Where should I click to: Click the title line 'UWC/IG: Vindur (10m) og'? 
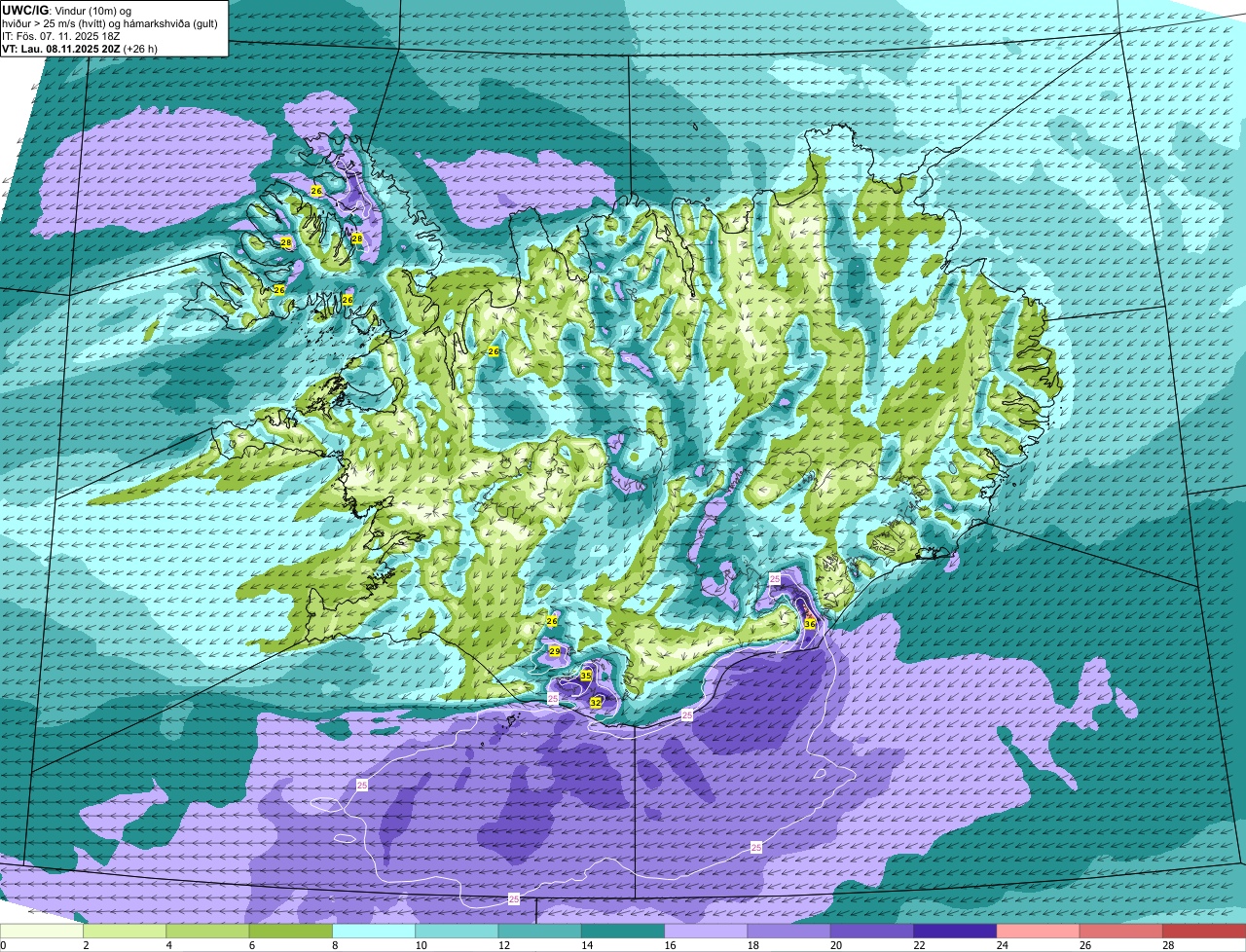click(67, 10)
